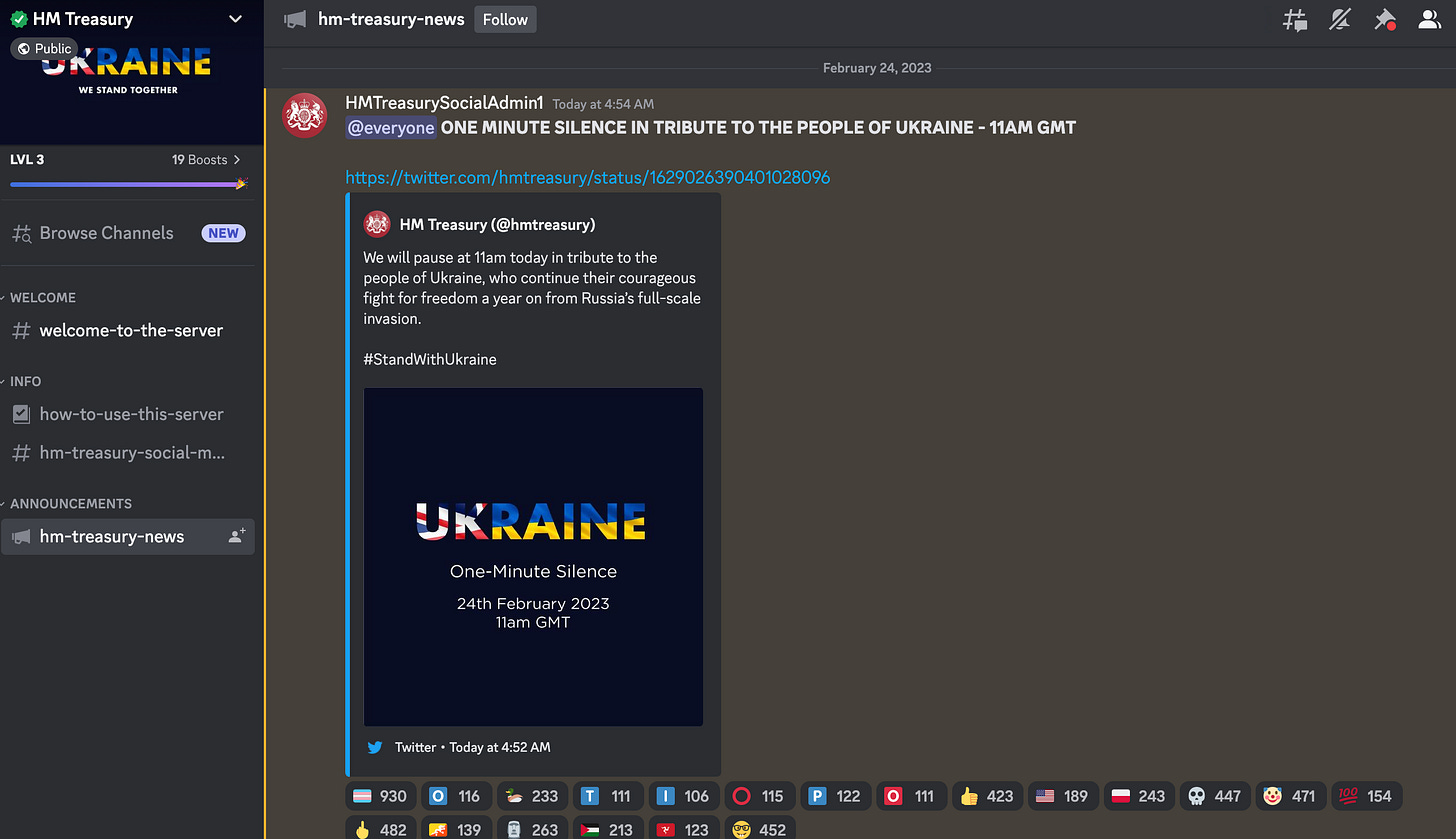This screenshot has height=839, width=1456.
Task: Toggle the blue O reaction with 116
Action: [456, 796]
